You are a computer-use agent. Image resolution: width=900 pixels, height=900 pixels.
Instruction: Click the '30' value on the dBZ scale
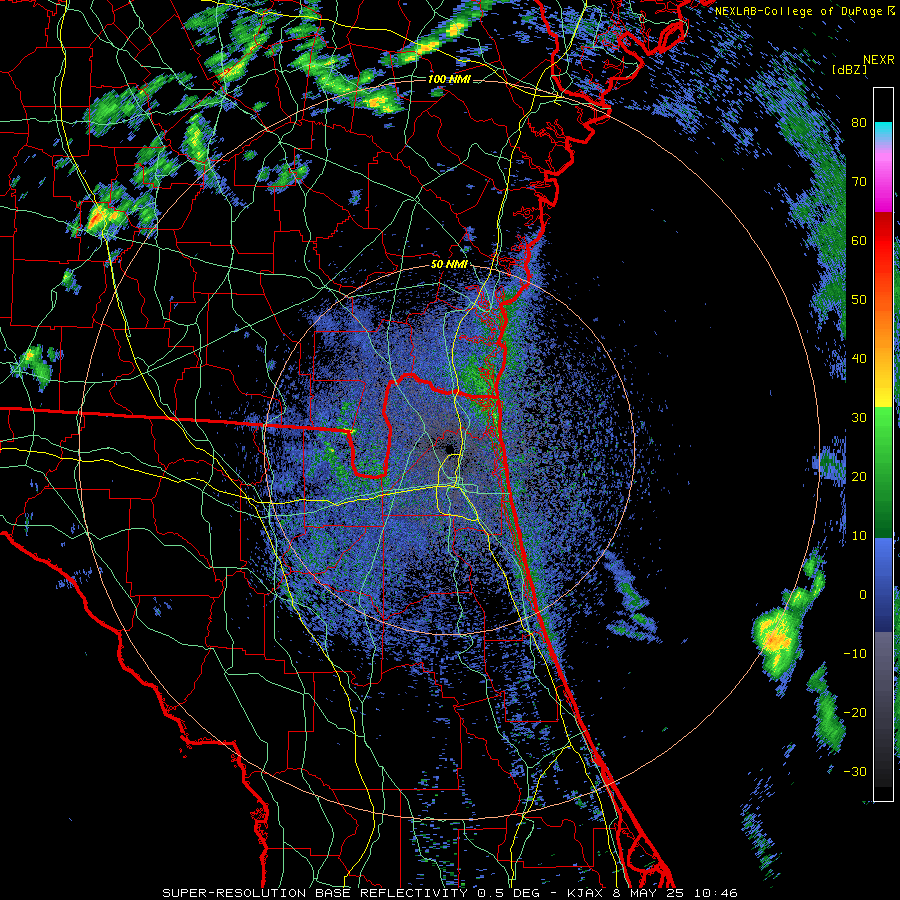859,418
